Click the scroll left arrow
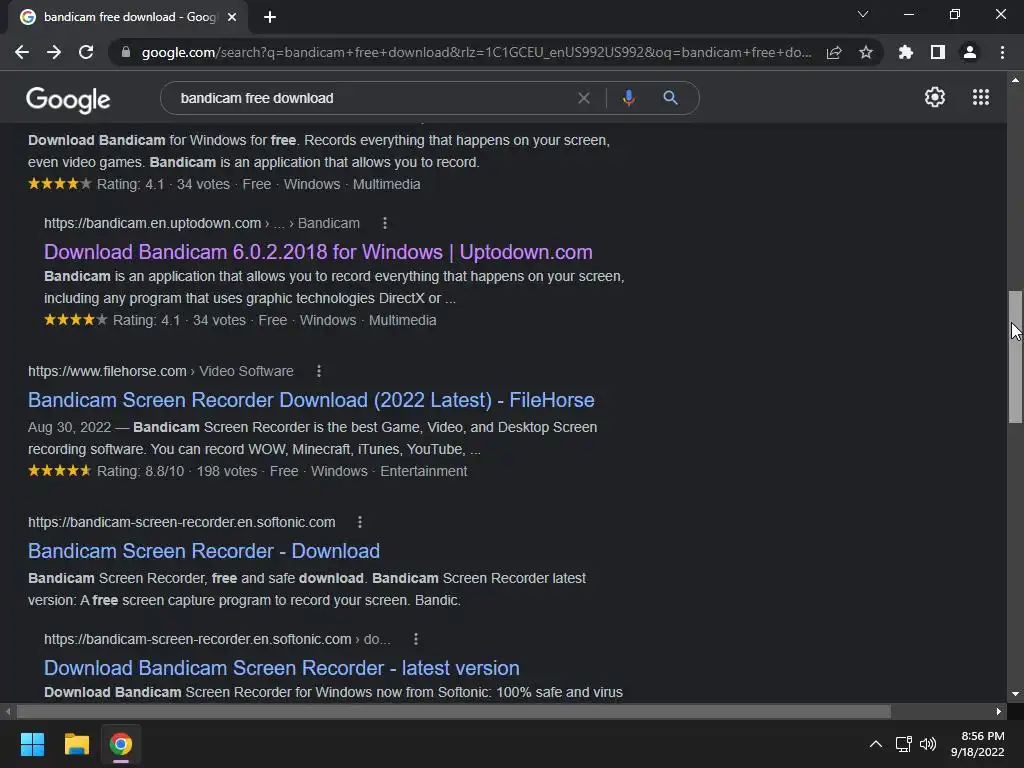The image size is (1024, 768). point(8,711)
